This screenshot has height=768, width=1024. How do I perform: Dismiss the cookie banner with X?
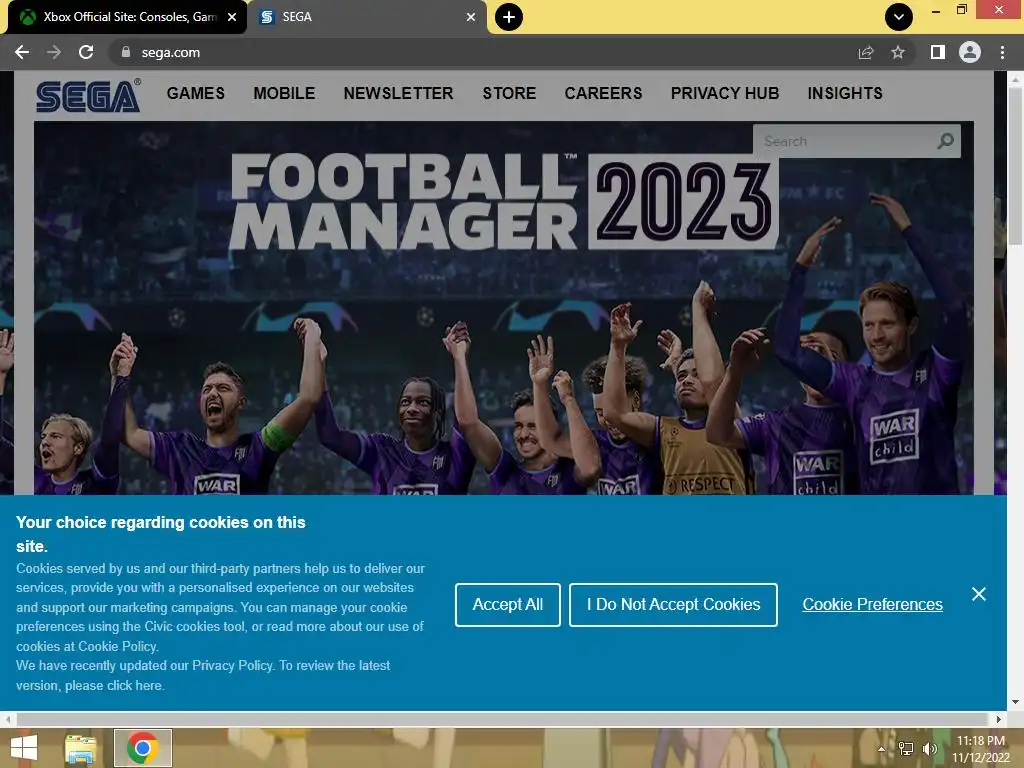(978, 594)
